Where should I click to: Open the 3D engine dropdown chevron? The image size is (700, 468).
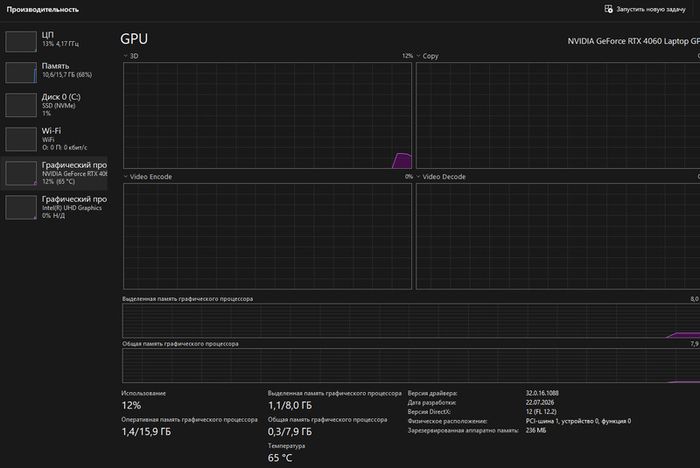click(x=125, y=56)
